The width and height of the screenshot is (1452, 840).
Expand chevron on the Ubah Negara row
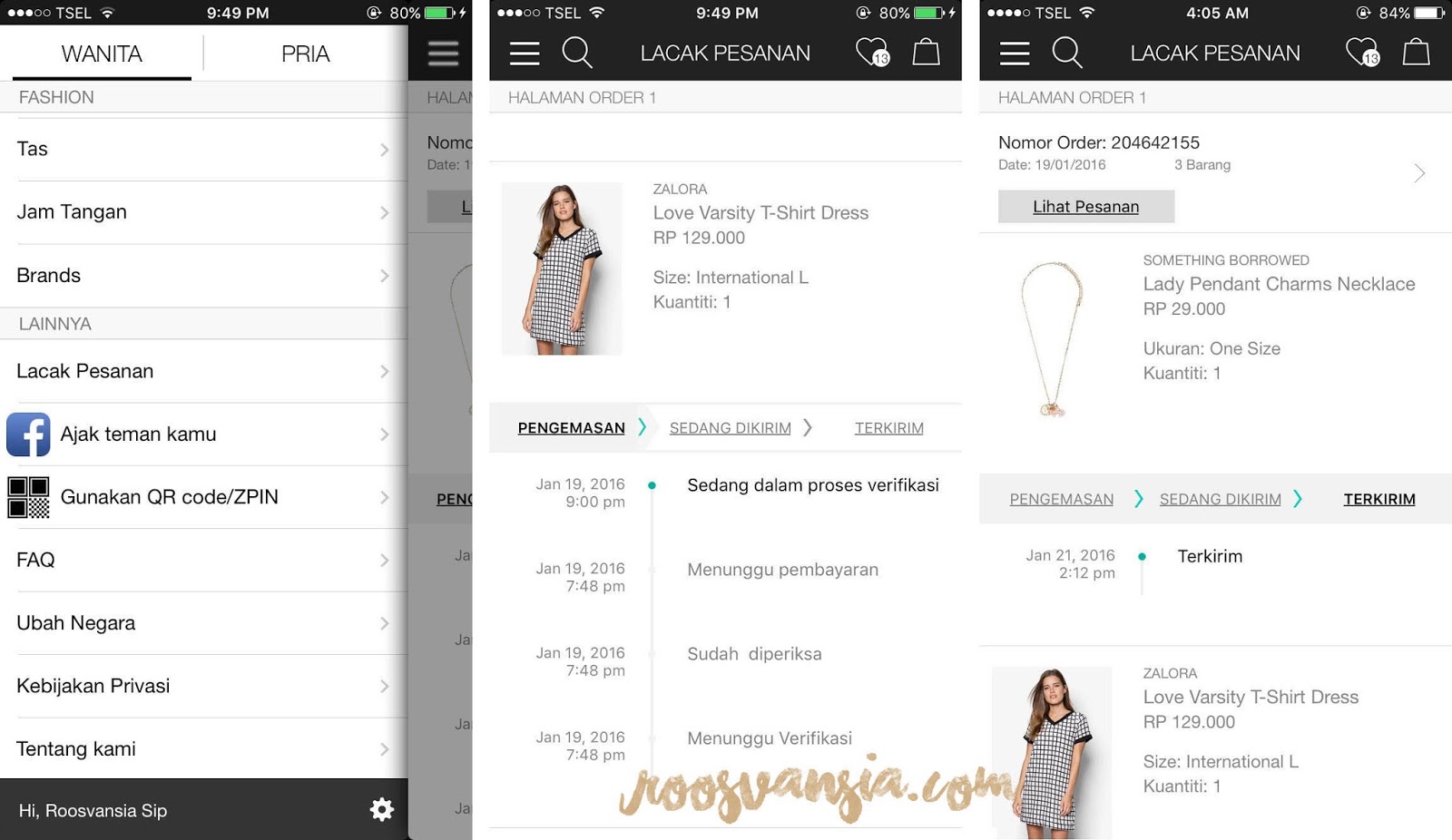[x=385, y=624]
